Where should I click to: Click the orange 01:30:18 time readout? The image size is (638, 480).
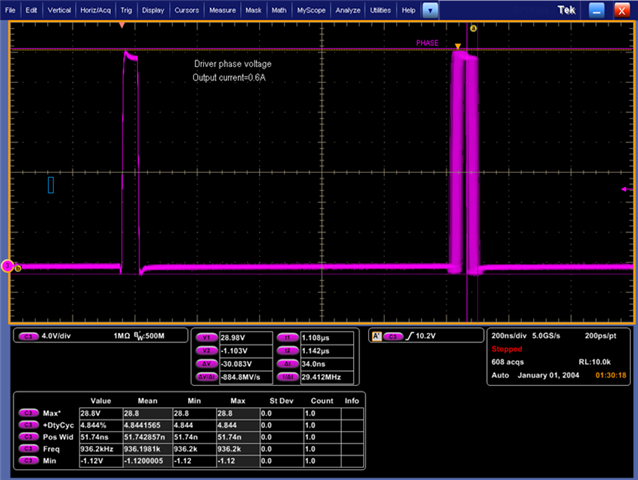pos(611,375)
